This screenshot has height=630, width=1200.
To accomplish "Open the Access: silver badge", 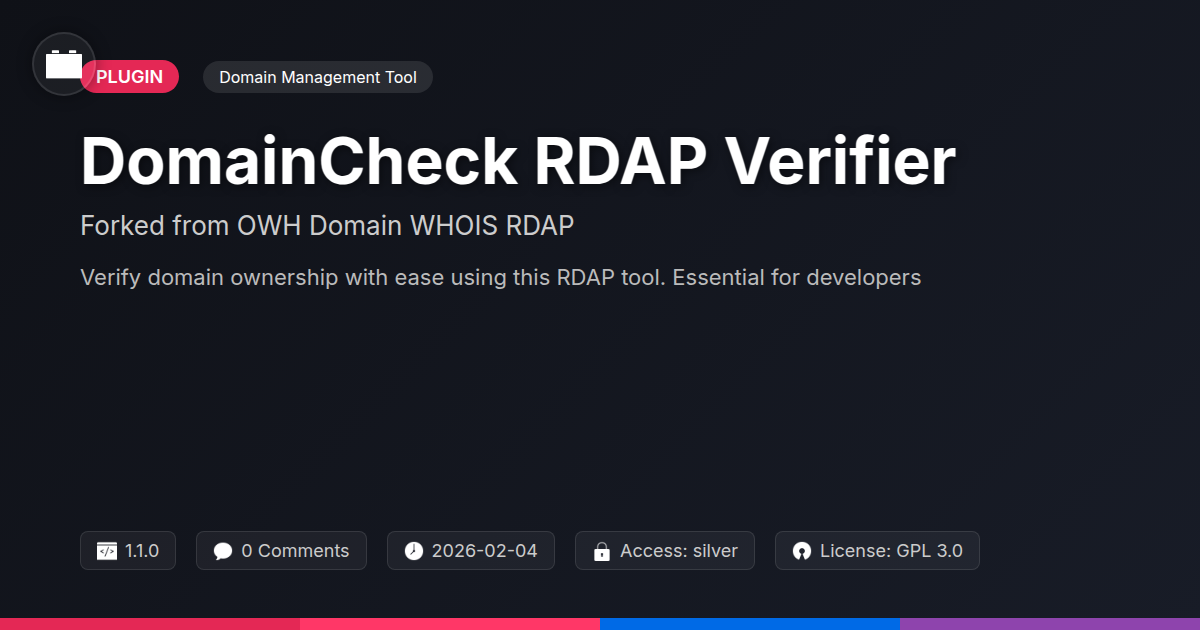I will click(x=665, y=551).
